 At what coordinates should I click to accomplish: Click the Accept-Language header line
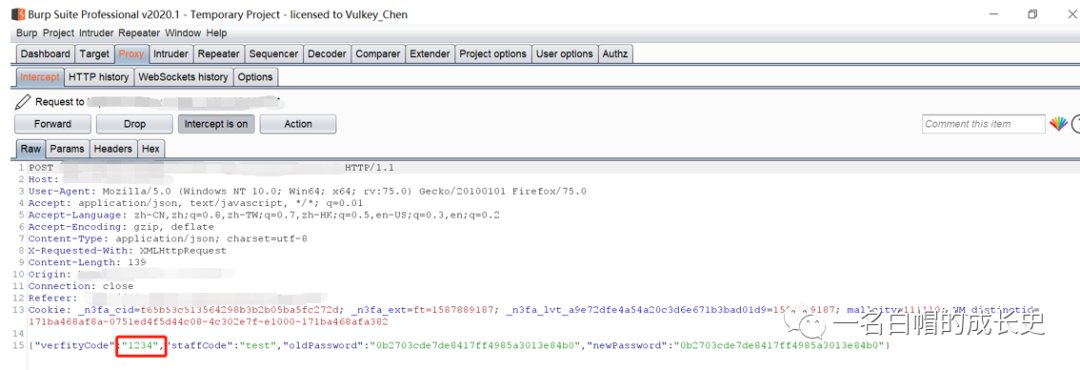[264, 215]
